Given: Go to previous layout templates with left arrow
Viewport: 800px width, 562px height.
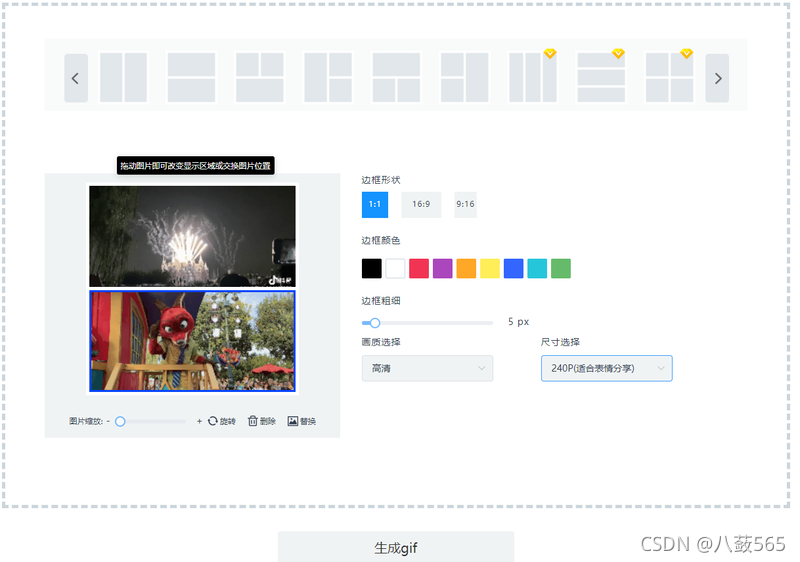Looking at the screenshot, I should click(x=76, y=78).
